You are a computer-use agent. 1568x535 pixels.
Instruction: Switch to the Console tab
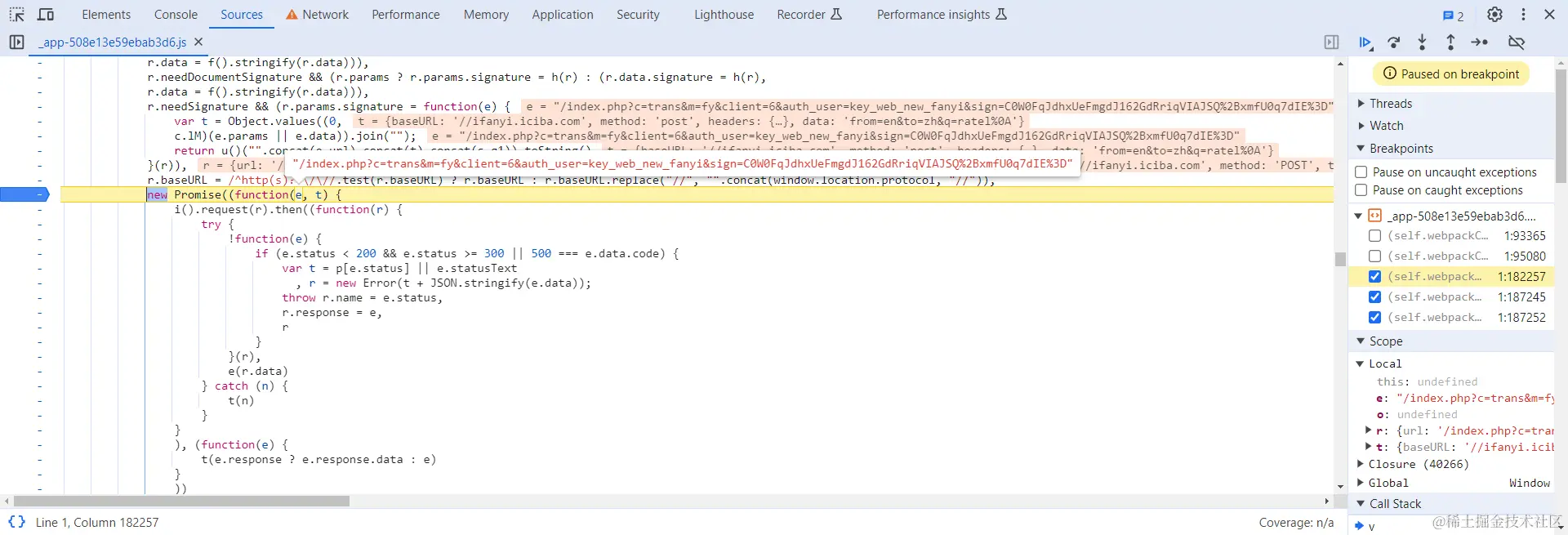(176, 15)
